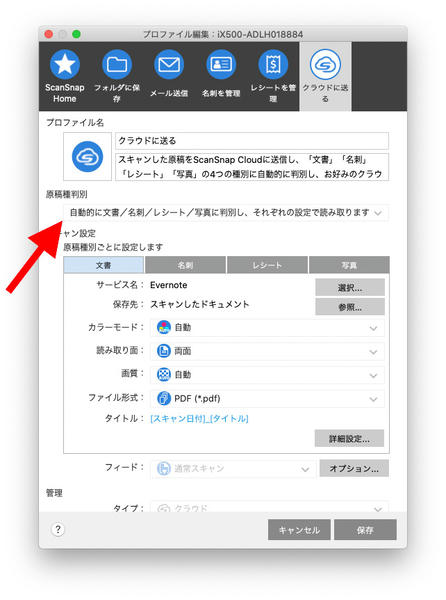Open the help question mark button
Viewport: 446px width, 600px height.
58,530
